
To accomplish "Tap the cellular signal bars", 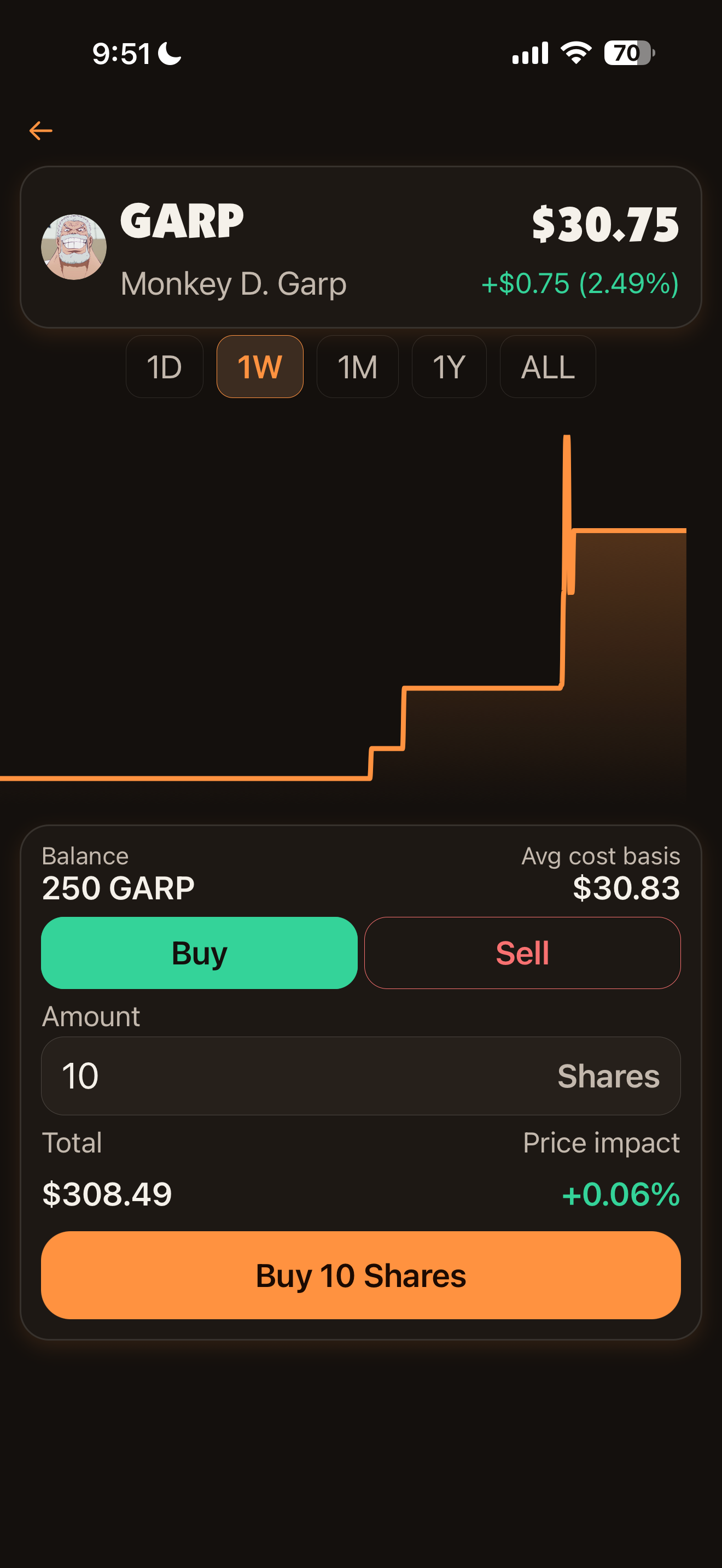I will click(529, 53).
